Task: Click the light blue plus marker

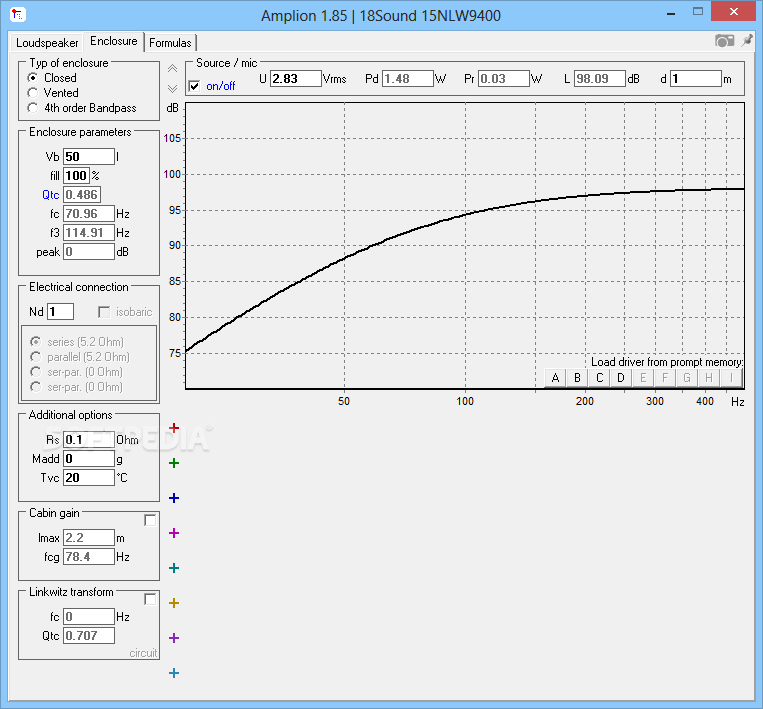Action: coord(174,673)
